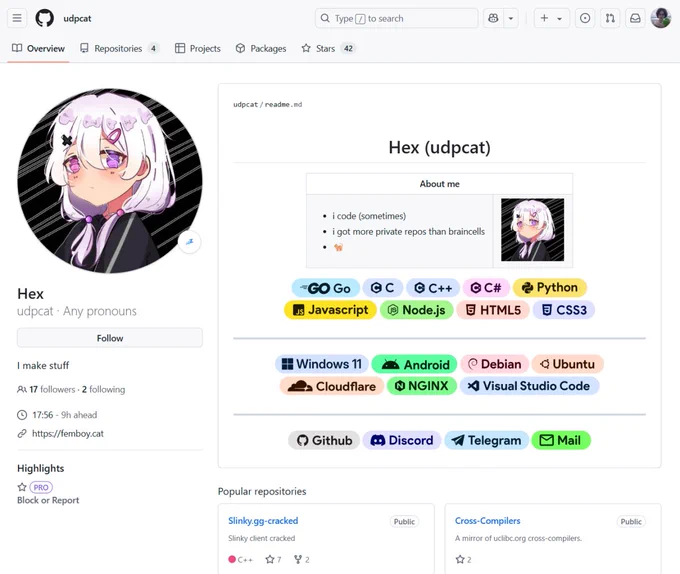Click the PRO highlight badge

[41, 487]
